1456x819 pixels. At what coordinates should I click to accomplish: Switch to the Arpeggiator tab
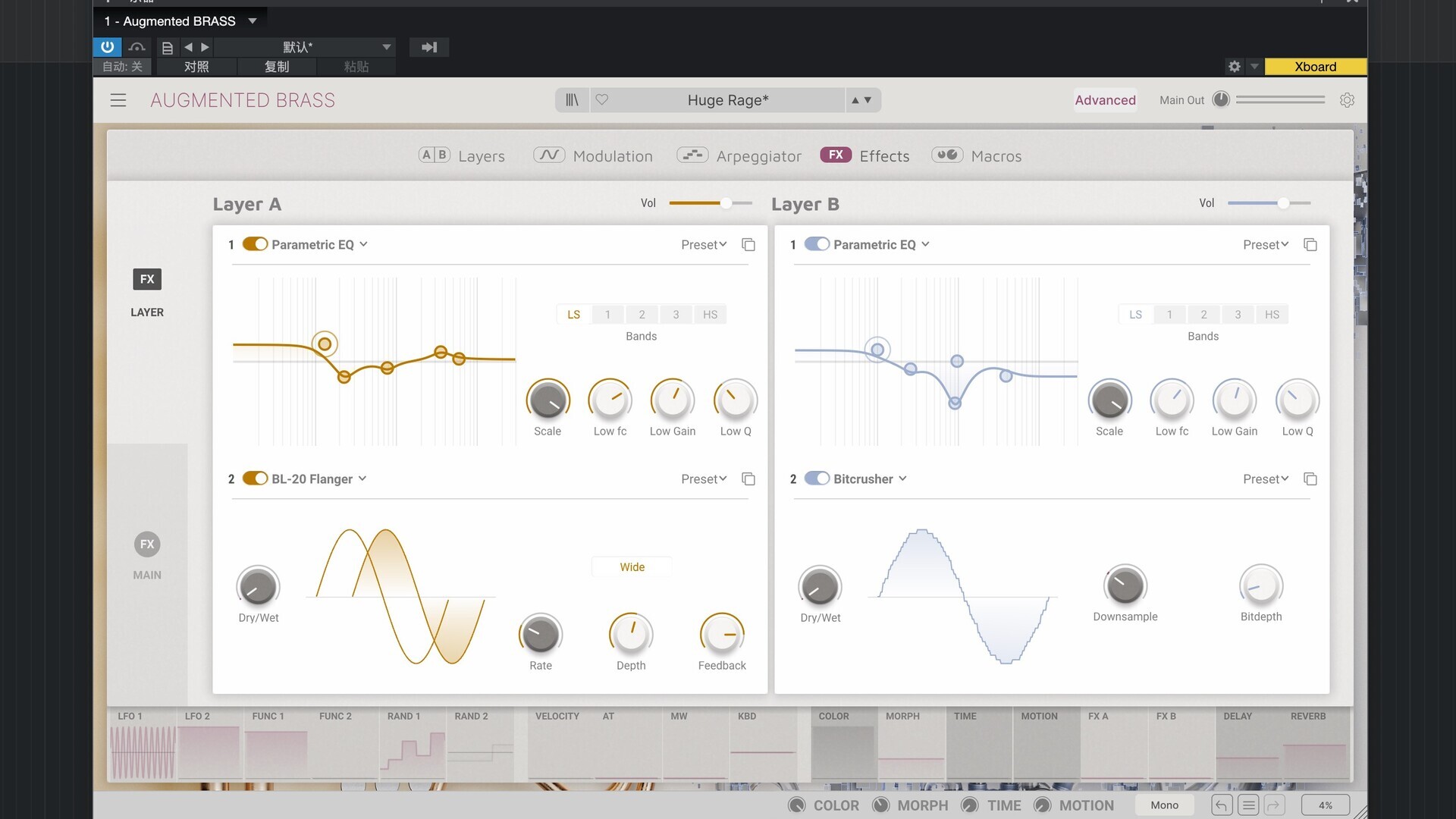coord(739,155)
